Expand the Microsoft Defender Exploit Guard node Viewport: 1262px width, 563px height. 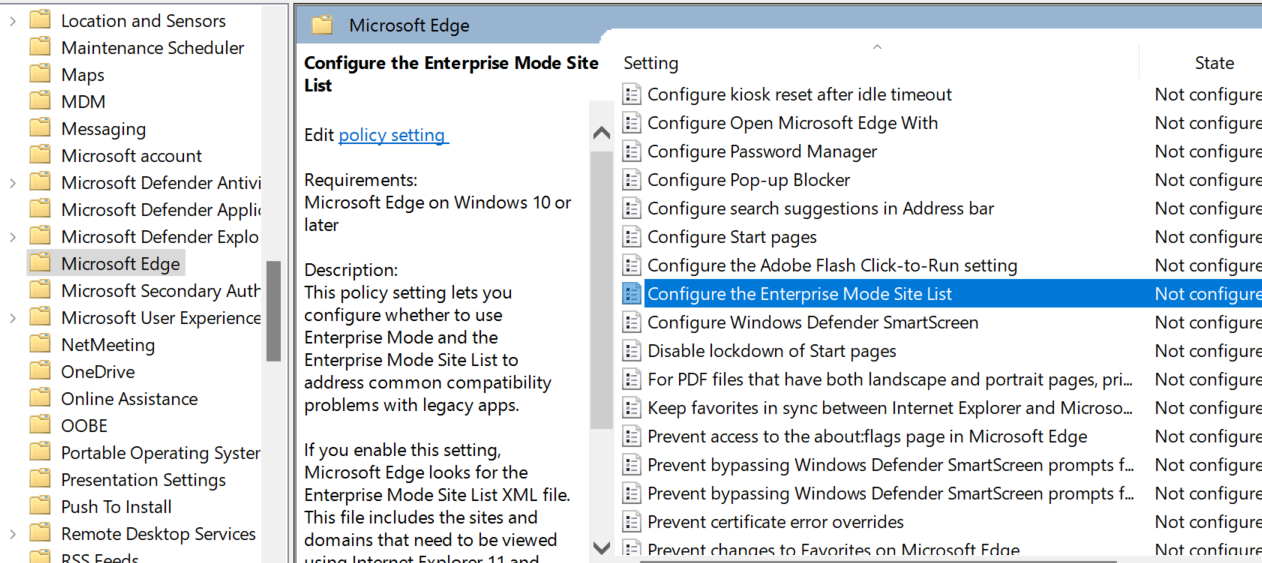click(12, 236)
